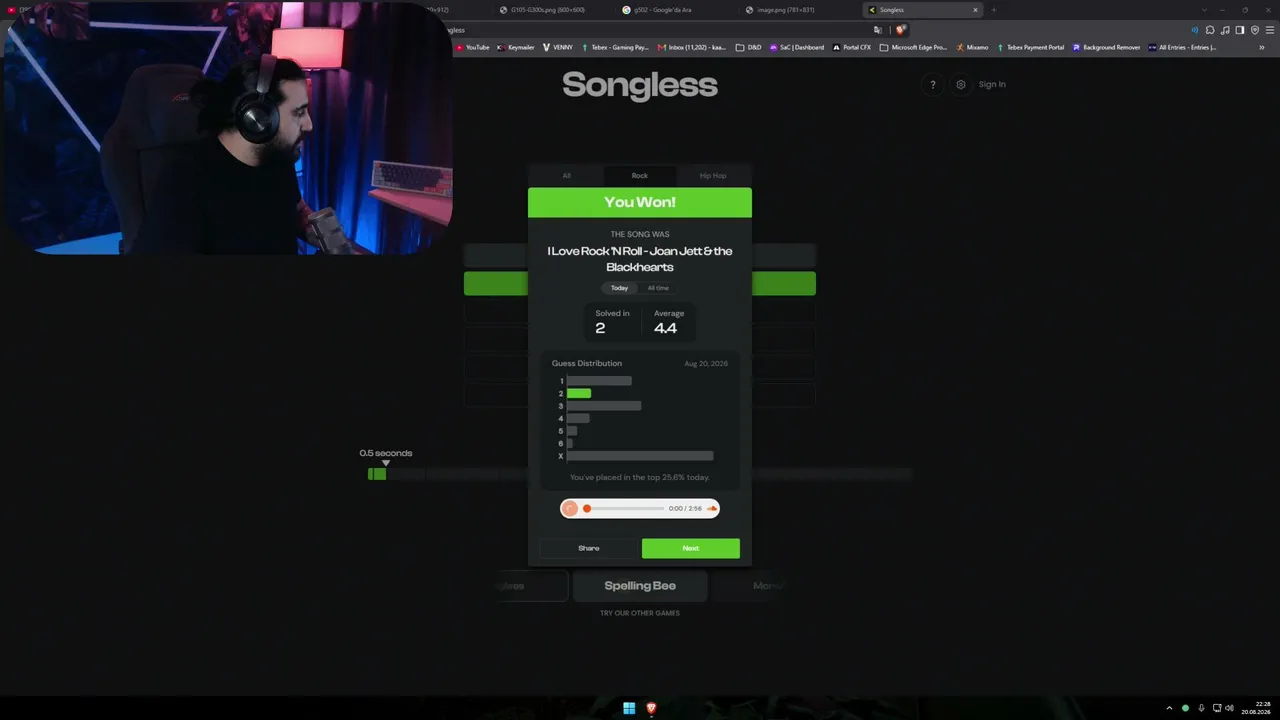1280x720 pixels.
Task: Switch to the Hip Hop genre tab
Action: tap(713, 176)
